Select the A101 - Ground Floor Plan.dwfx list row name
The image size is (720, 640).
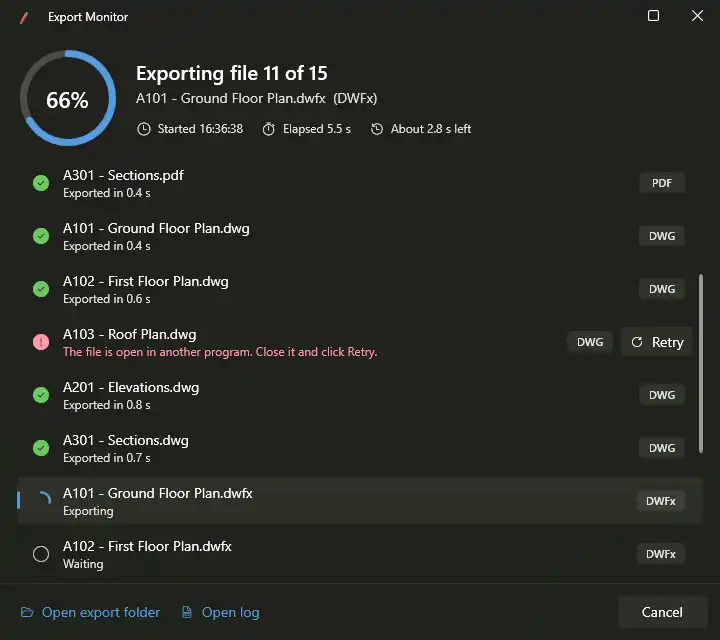[158, 493]
